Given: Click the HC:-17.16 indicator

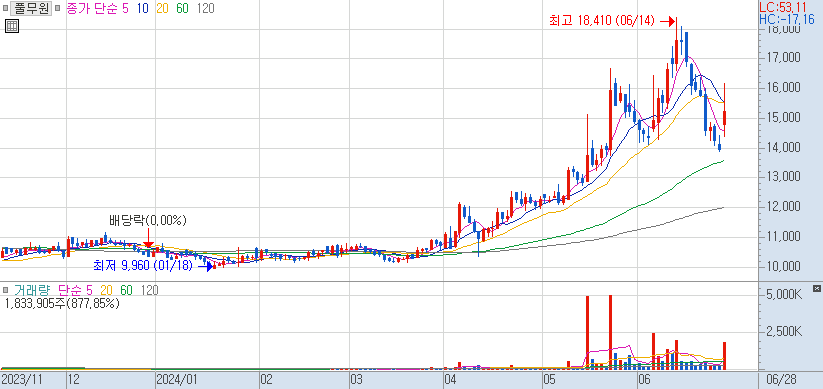Looking at the screenshot, I should [x=787, y=20].
